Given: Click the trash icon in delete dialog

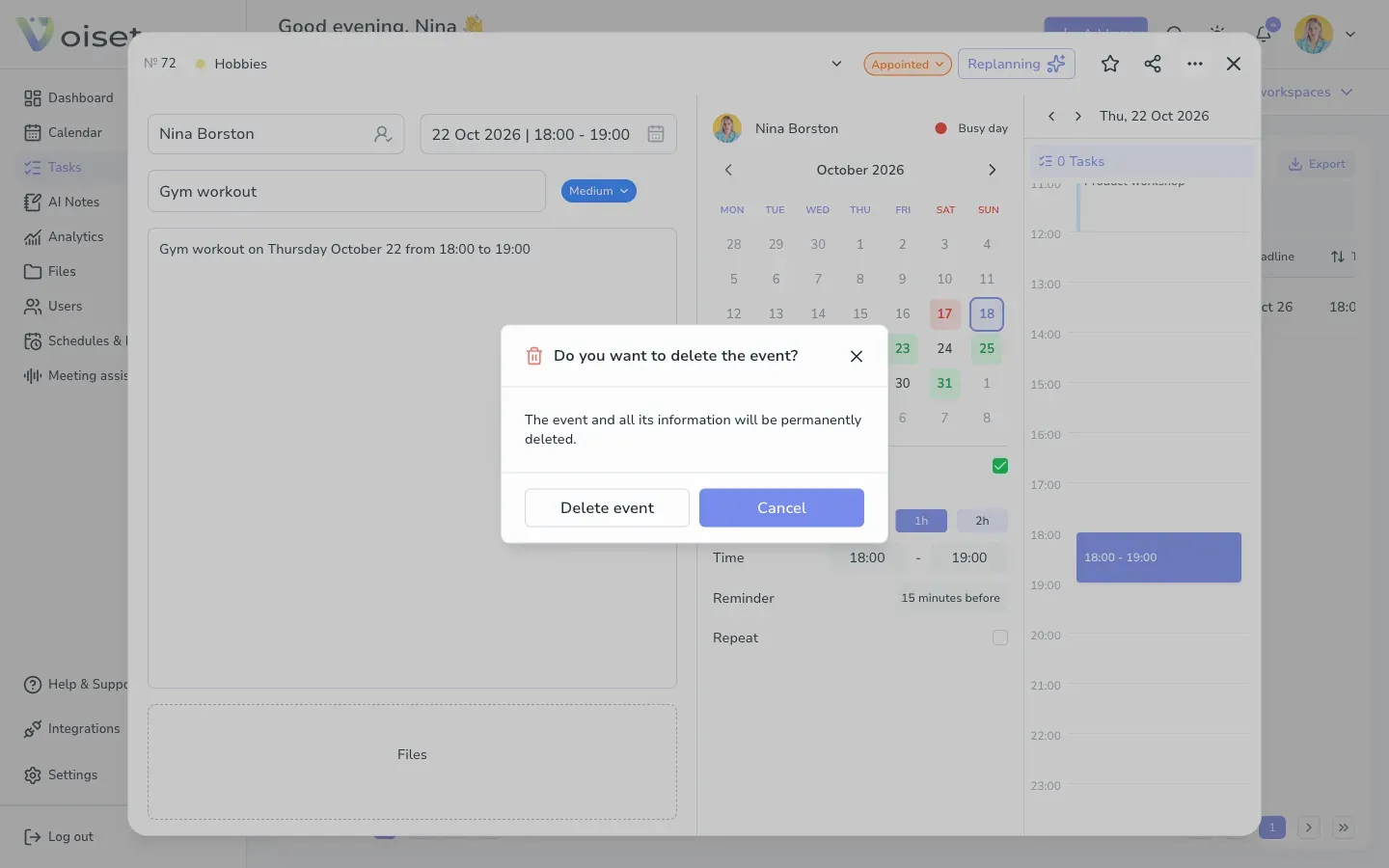Looking at the screenshot, I should click(533, 356).
